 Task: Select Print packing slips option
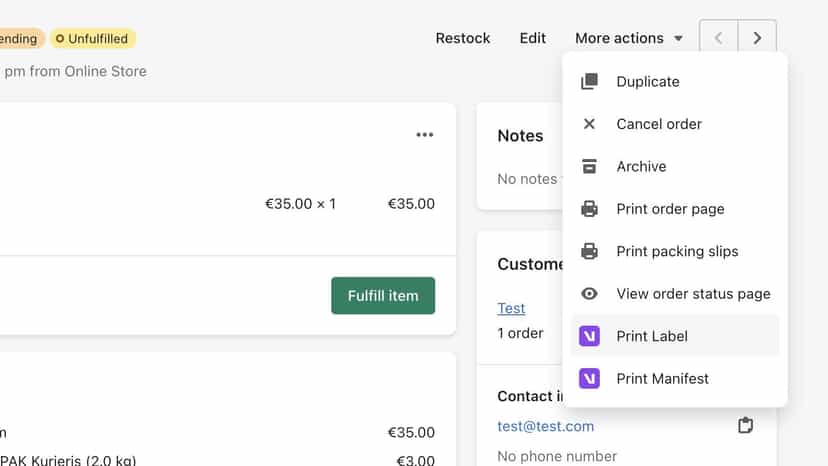[675, 251]
